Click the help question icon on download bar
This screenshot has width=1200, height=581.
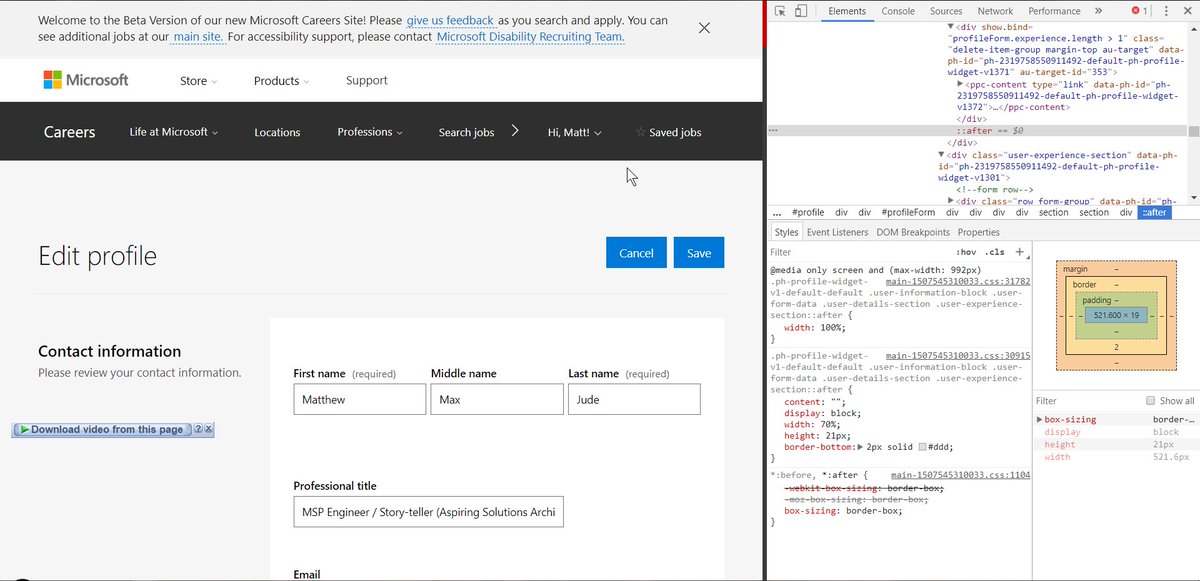point(197,429)
